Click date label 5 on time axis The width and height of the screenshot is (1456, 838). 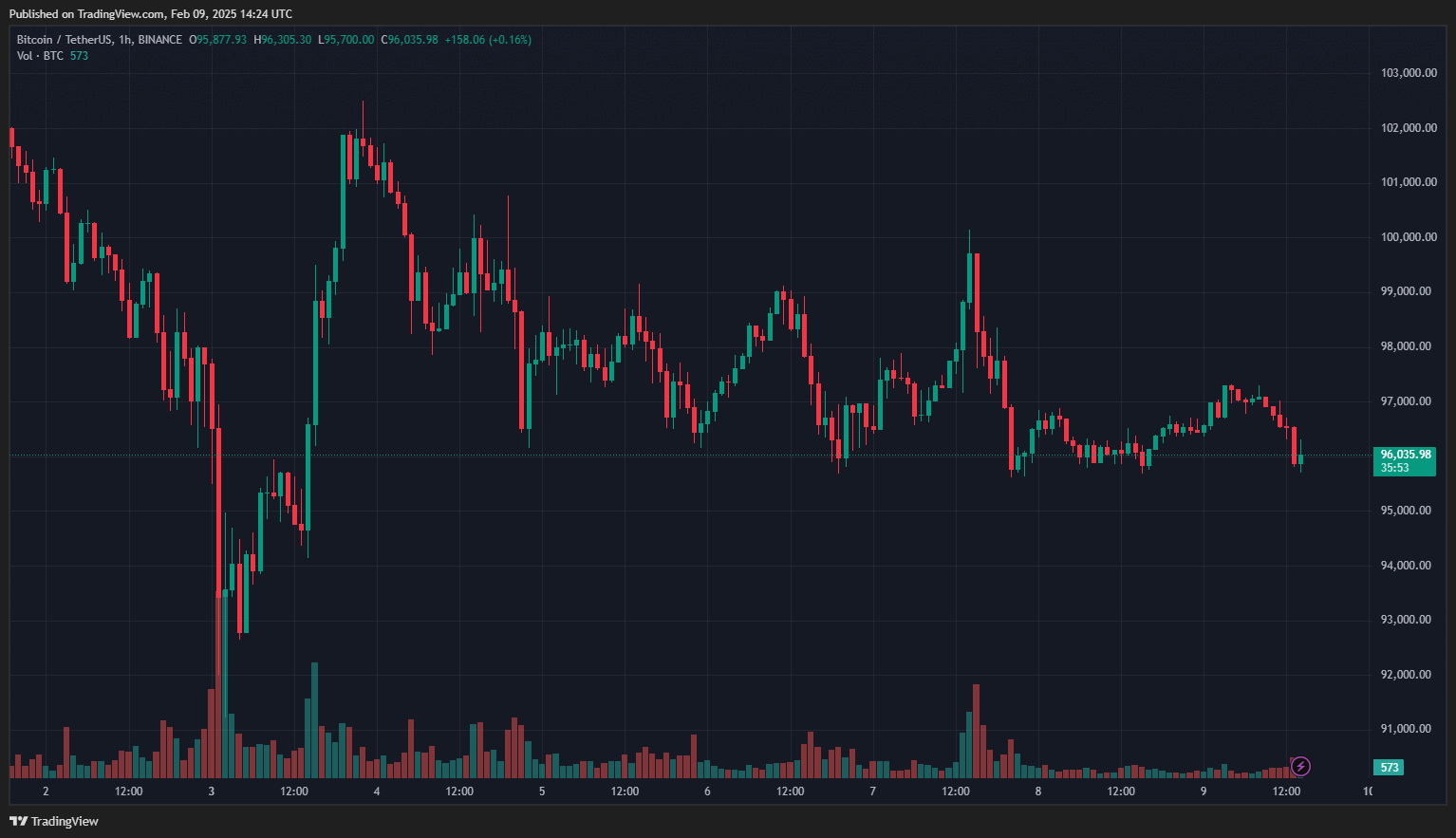tap(542, 791)
